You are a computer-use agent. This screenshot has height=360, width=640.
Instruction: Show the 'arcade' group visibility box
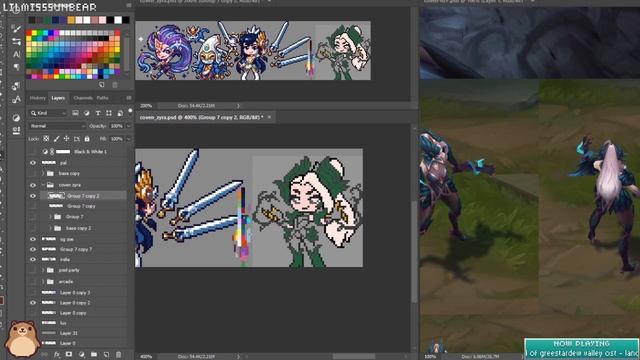[x=33, y=281]
